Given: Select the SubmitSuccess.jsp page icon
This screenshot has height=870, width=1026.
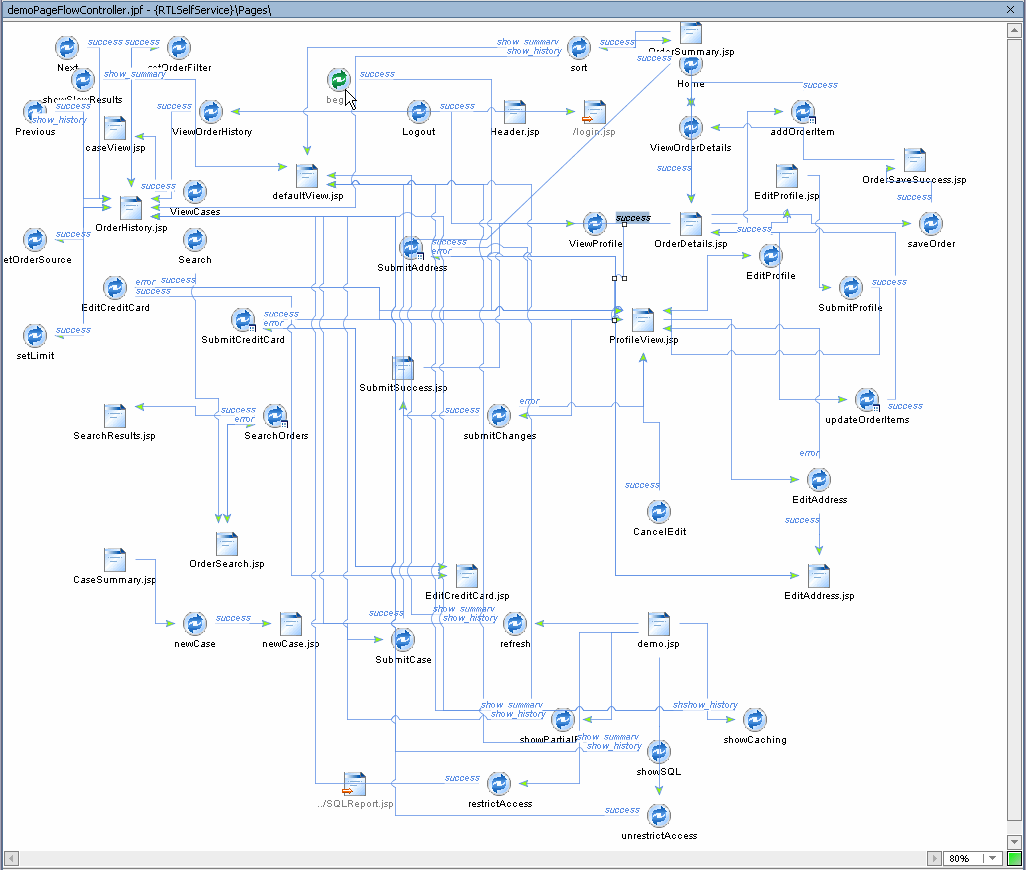Looking at the screenshot, I should [403, 368].
